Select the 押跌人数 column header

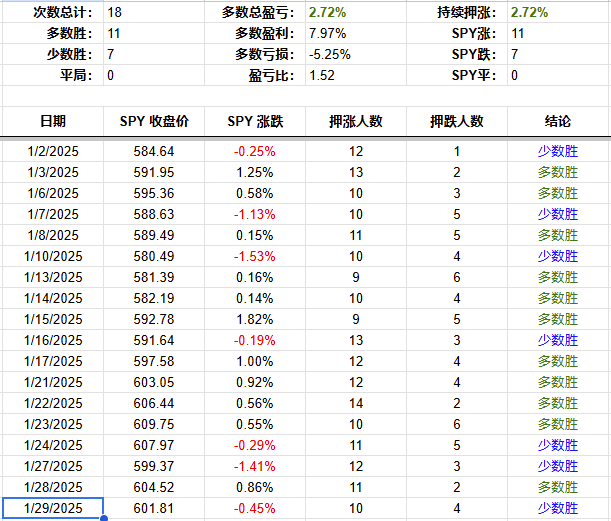tap(457, 121)
